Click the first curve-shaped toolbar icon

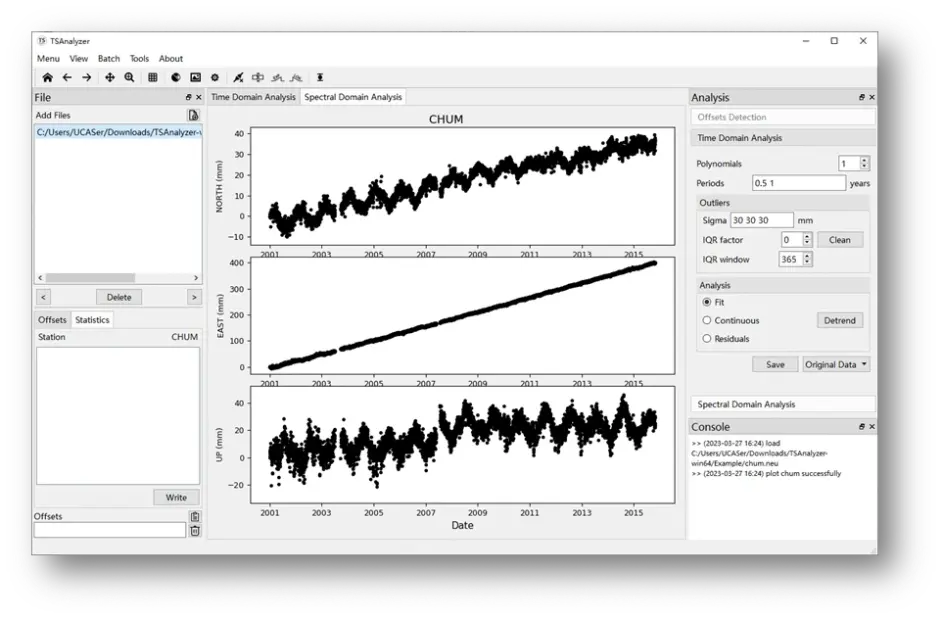[277, 78]
